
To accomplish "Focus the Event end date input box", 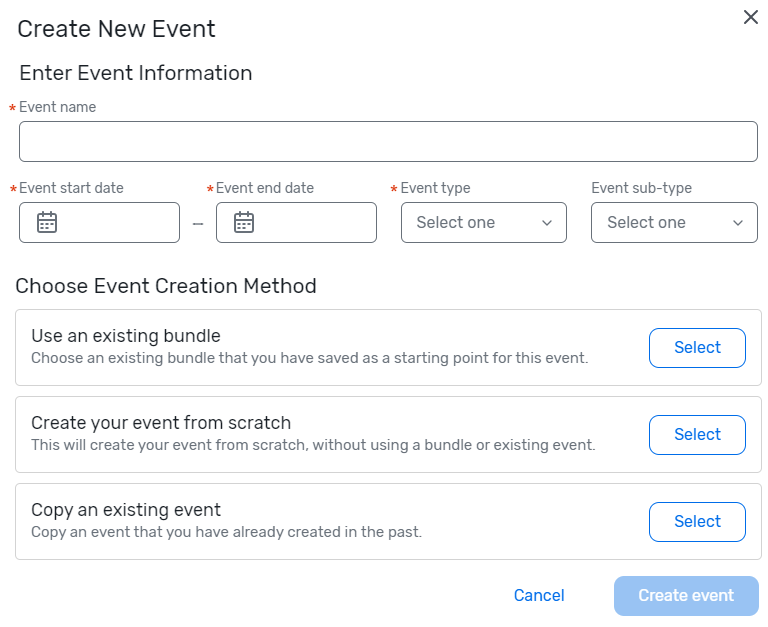I will [x=314, y=222].
